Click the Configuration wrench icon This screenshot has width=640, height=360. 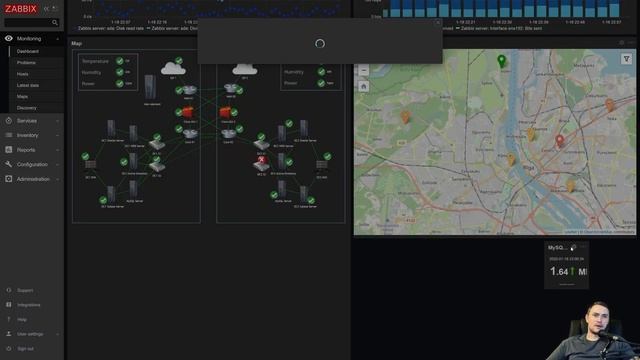pos(9,164)
